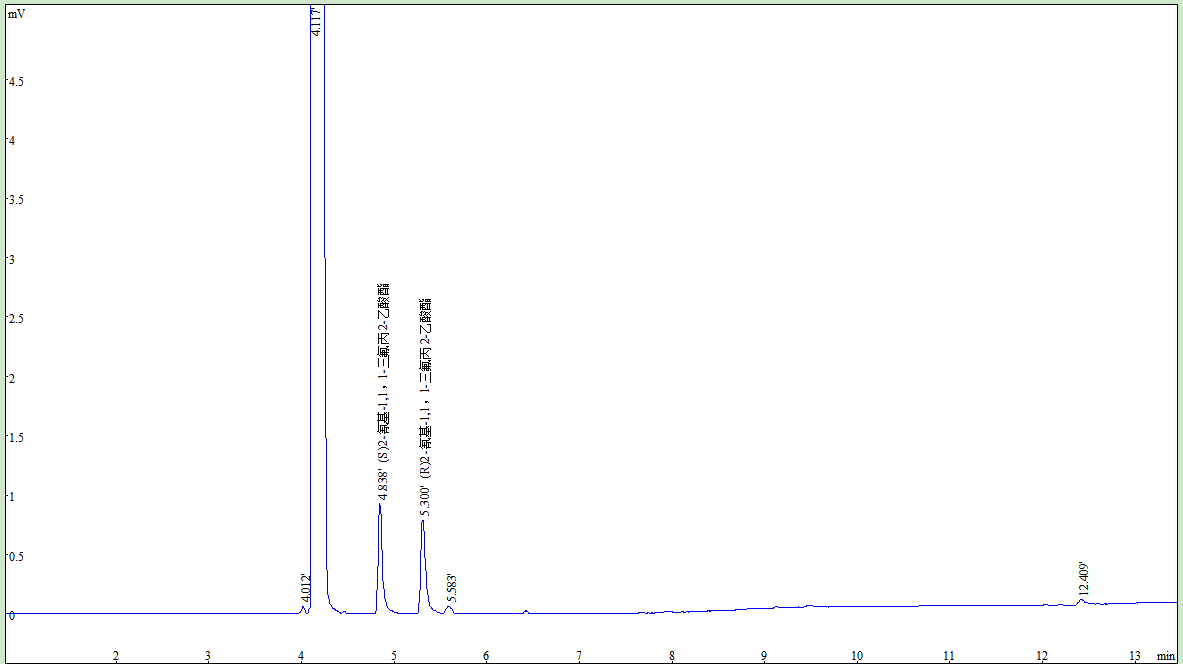Click the 2.5 tick on y-axis

tap(16, 319)
